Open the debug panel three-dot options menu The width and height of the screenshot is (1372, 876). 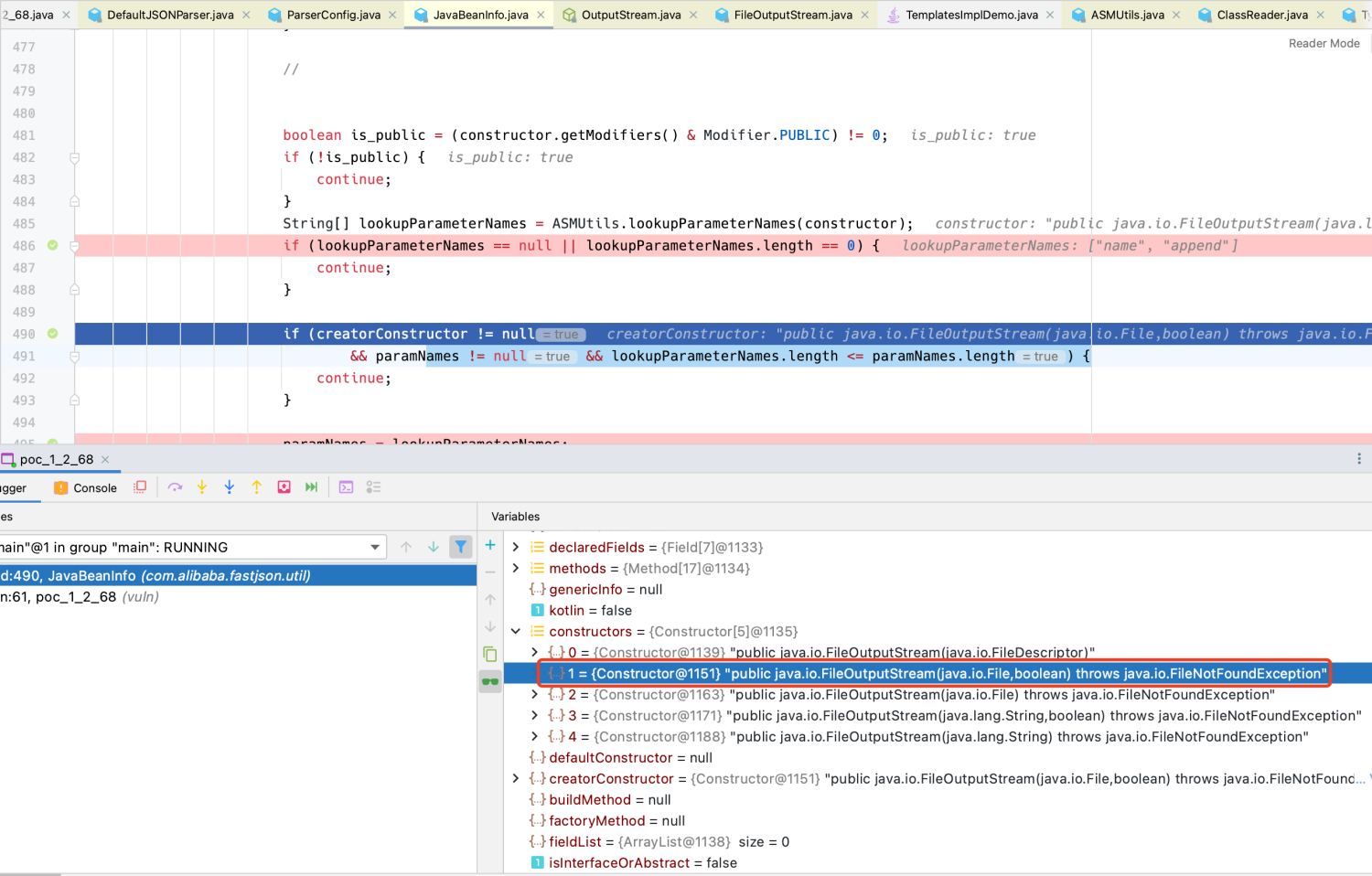tap(1359, 459)
